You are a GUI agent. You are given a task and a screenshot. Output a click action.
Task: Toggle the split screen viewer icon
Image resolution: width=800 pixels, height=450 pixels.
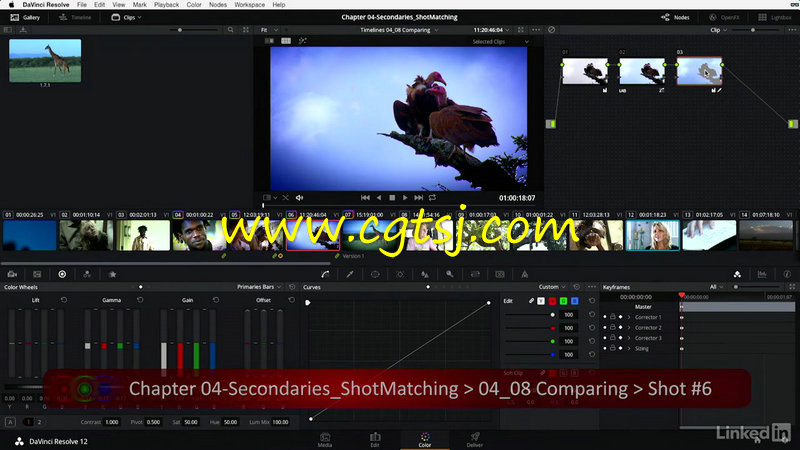coord(286,41)
